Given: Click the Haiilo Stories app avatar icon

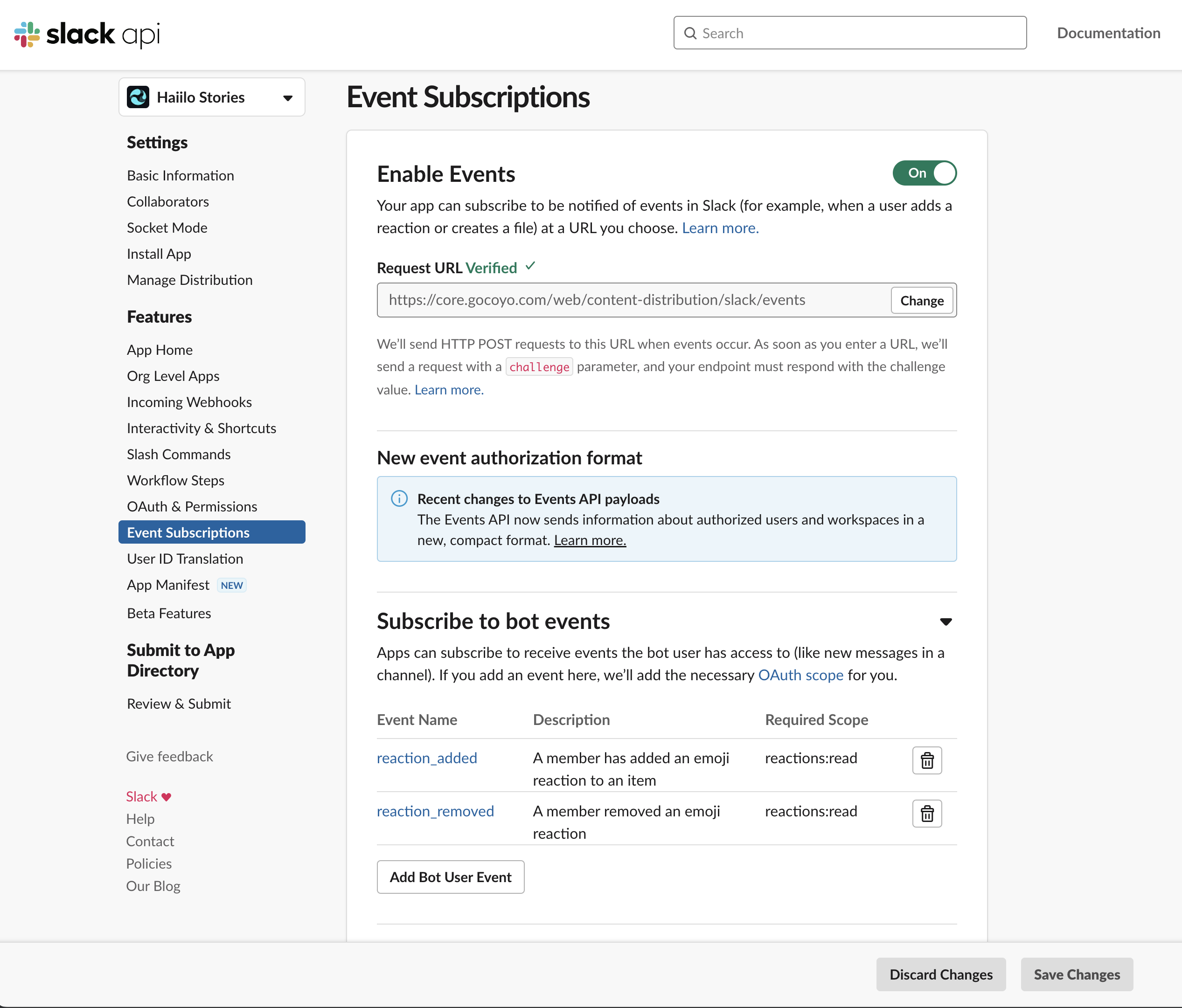Looking at the screenshot, I should click(139, 97).
